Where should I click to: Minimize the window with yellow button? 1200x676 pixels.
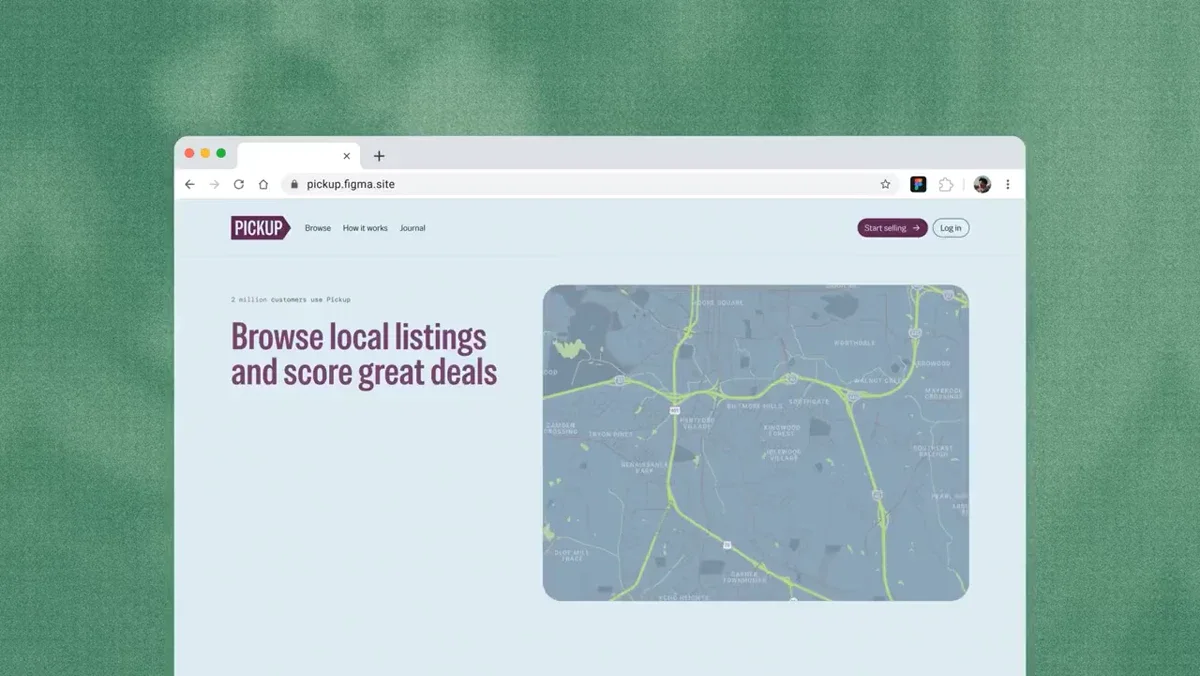click(205, 153)
